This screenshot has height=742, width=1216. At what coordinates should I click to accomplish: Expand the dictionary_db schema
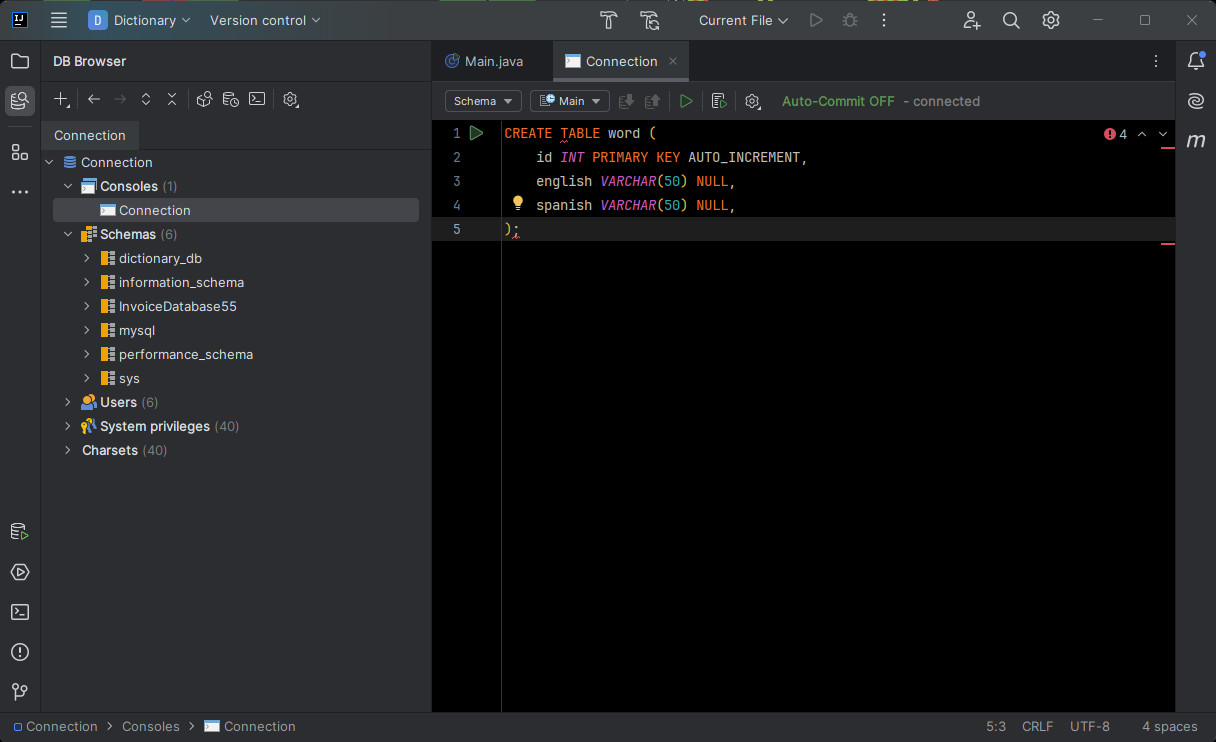(86, 258)
